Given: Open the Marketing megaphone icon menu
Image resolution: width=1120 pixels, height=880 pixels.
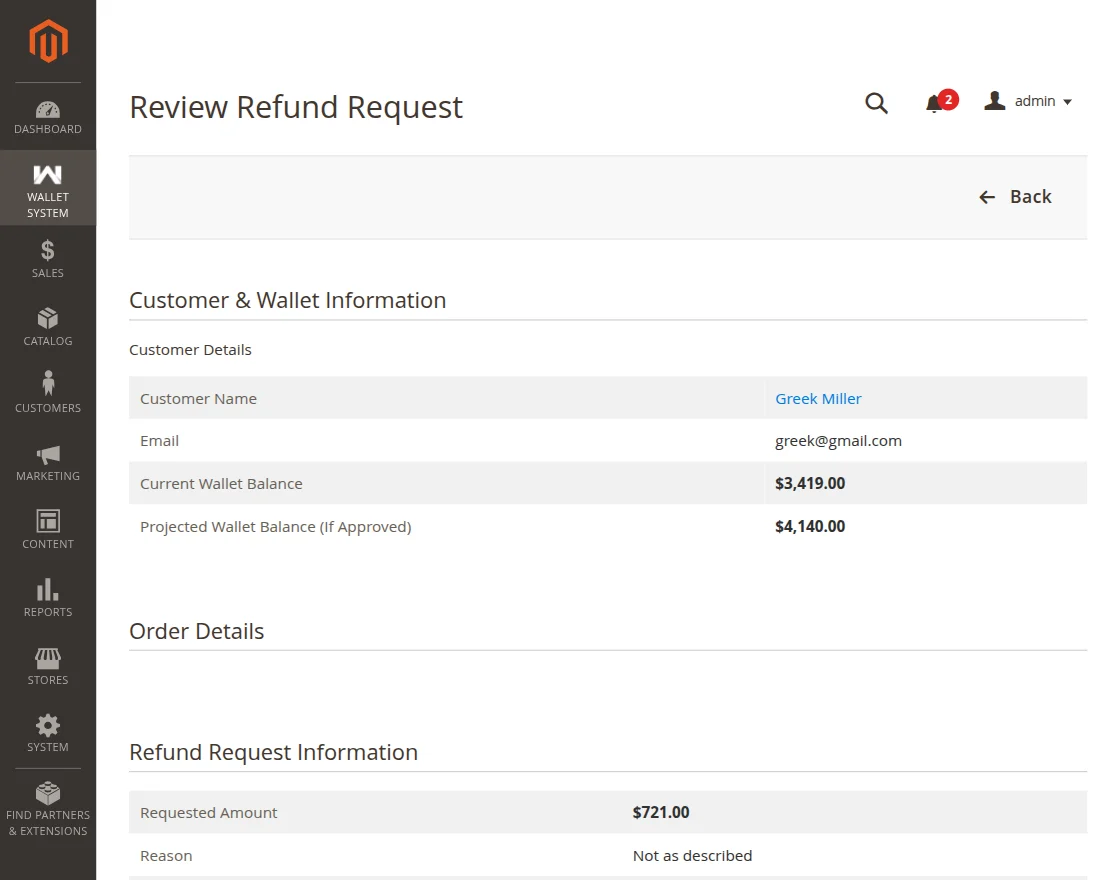Looking at the screenshot, I should coord(48,454).
